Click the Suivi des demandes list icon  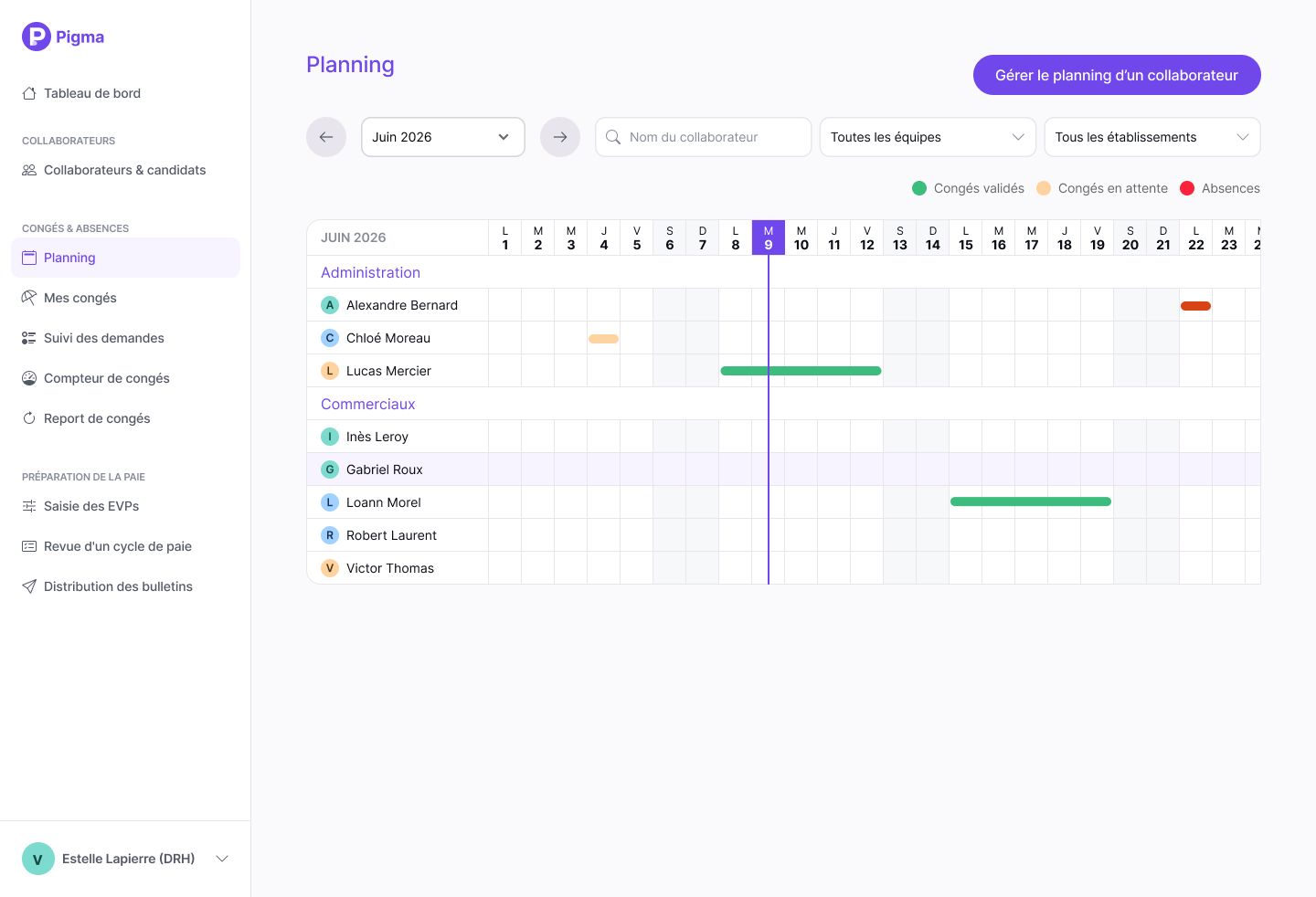coord(29,338)
